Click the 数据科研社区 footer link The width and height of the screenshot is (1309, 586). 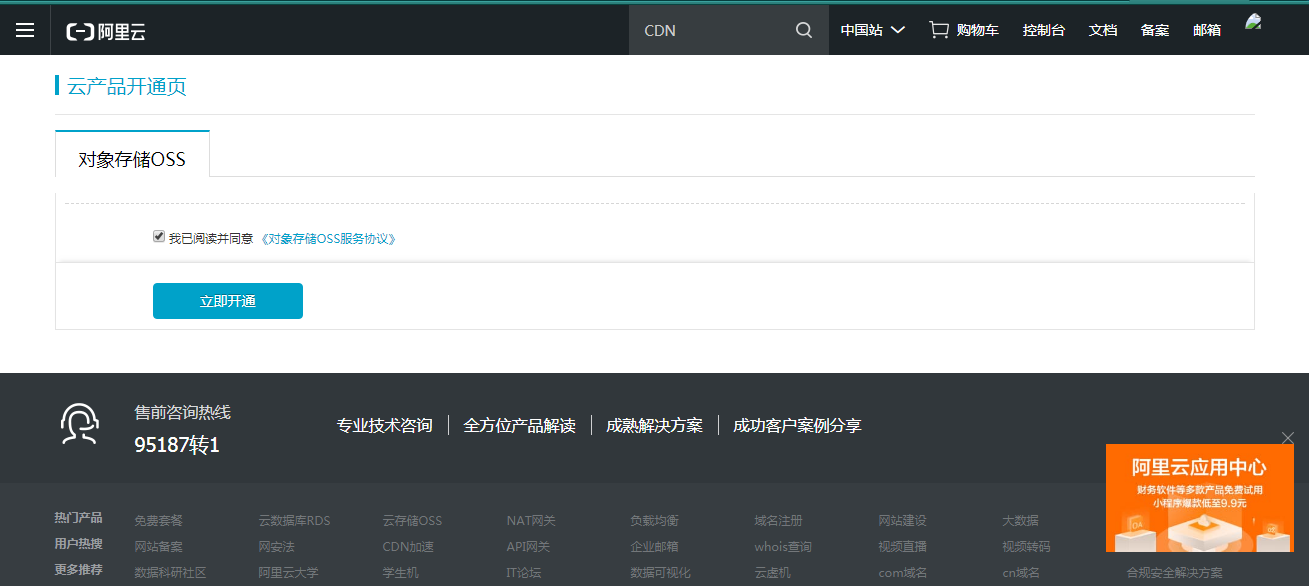click(x=170, y=573)
